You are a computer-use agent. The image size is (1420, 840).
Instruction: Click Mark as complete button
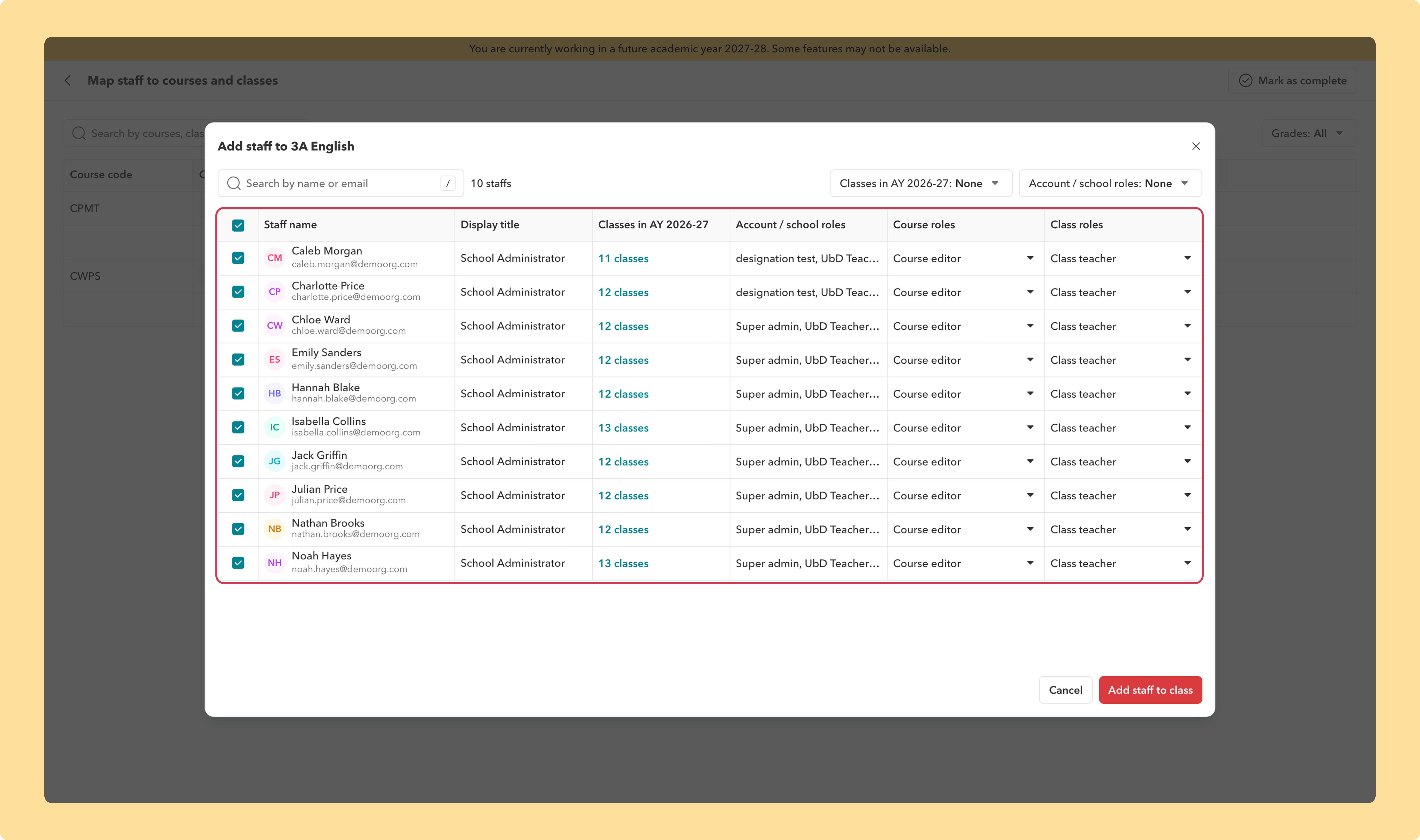pos(1293,80)
